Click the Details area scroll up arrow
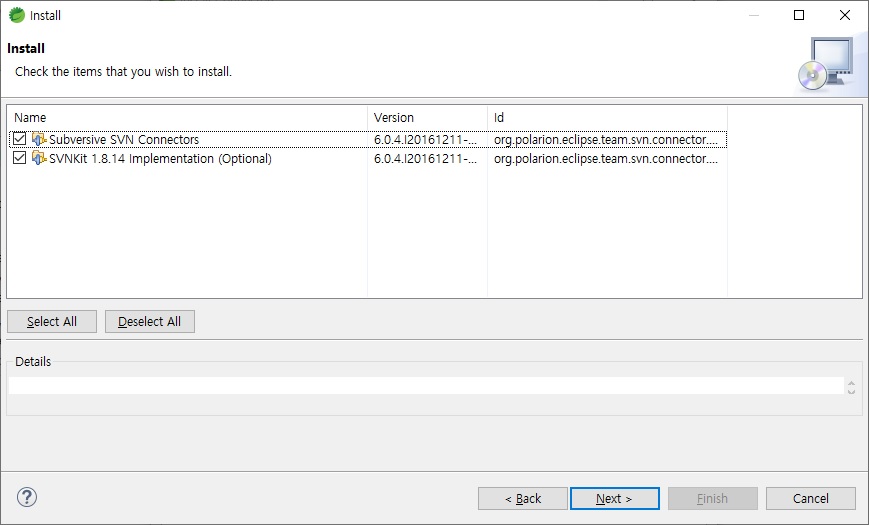Image resolution: width=869 pixels, height=525 pixels. coord(851,383)
